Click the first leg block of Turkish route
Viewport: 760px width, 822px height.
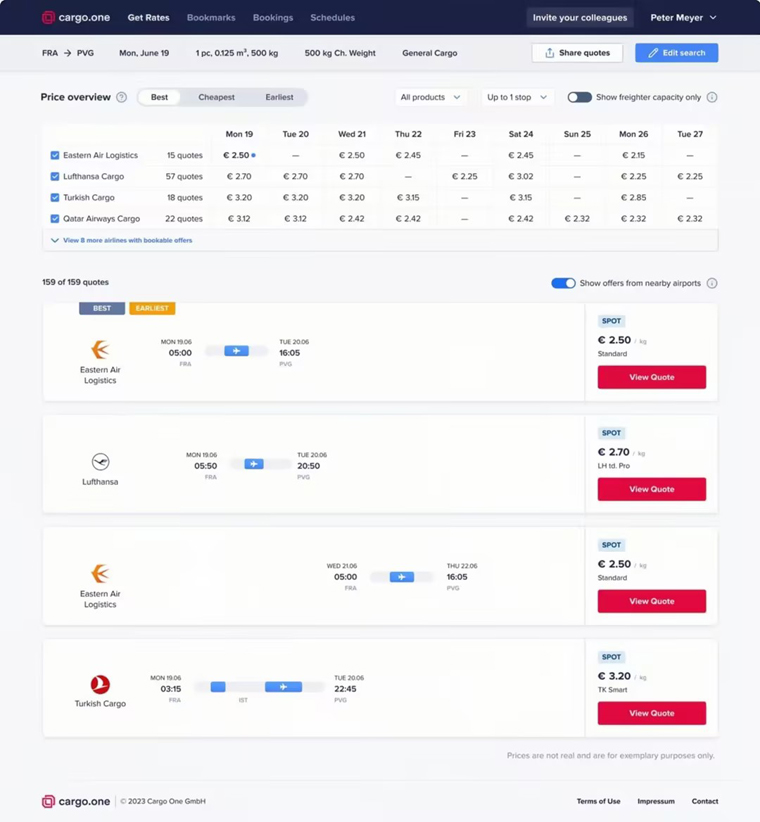[218, 687]
